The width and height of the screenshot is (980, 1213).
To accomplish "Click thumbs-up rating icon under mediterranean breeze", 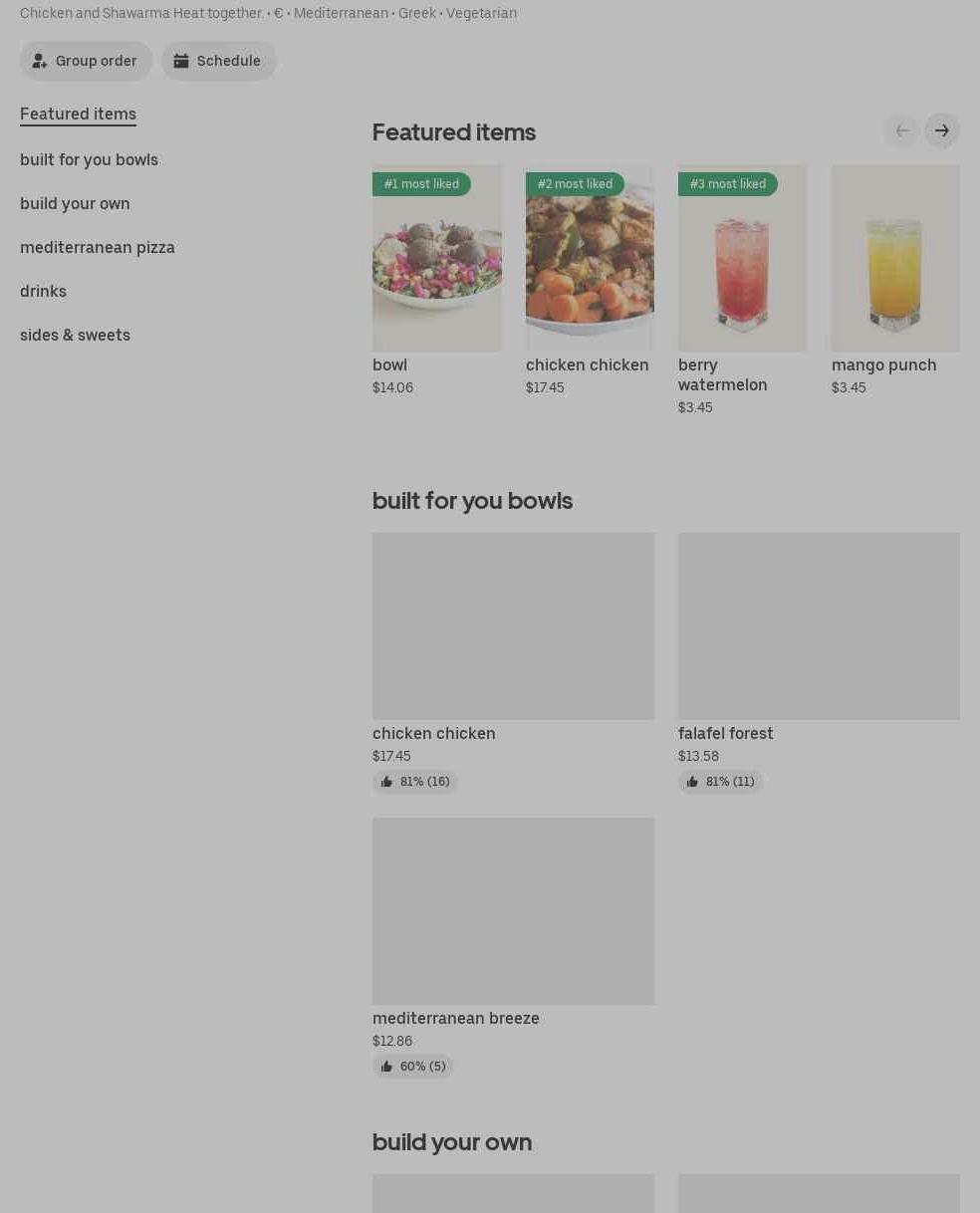I will [386, 1067].
